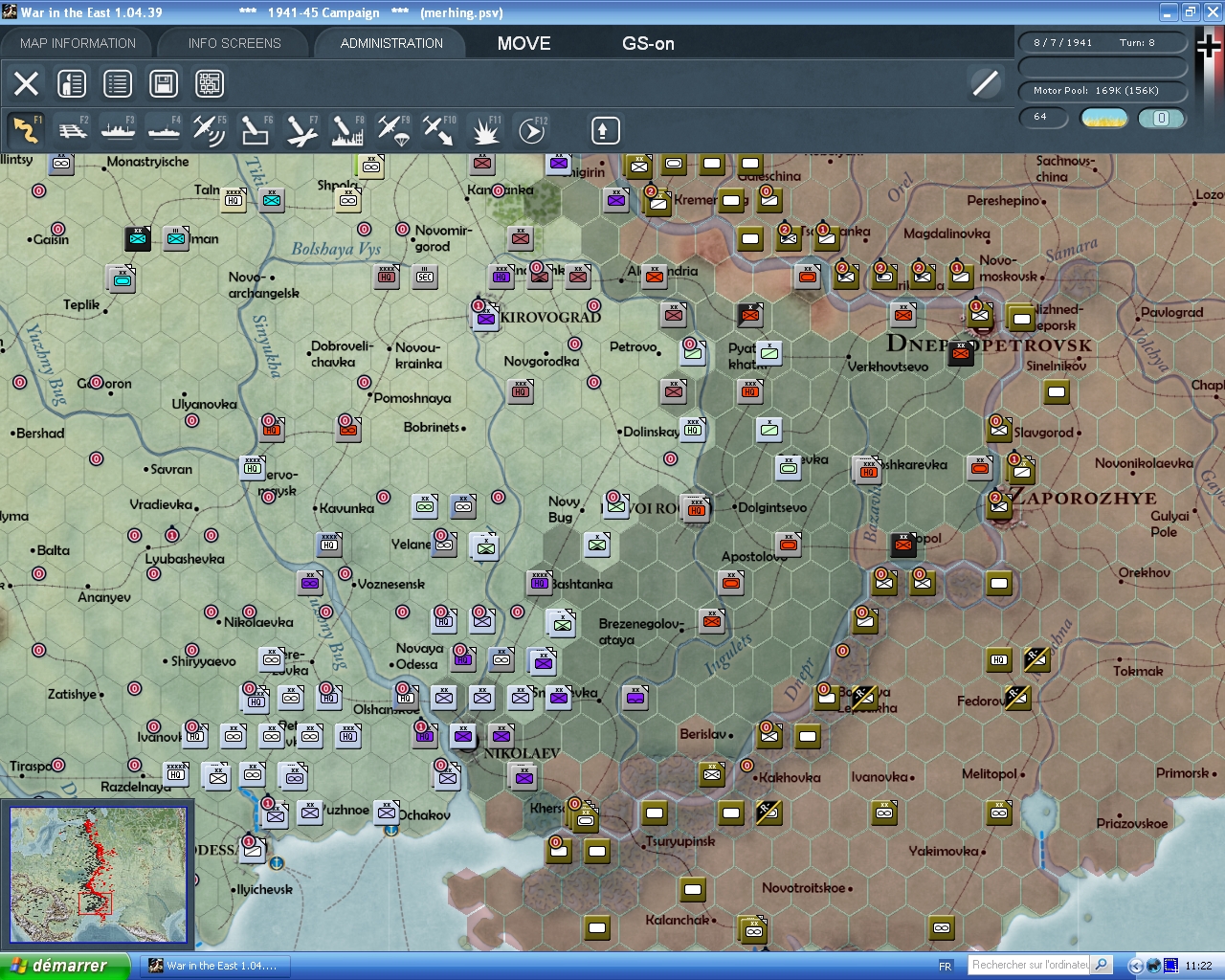Click the clear weather wheat-field indicator
This screenshot has width=1225, height=980.
tap(1104, 118)
